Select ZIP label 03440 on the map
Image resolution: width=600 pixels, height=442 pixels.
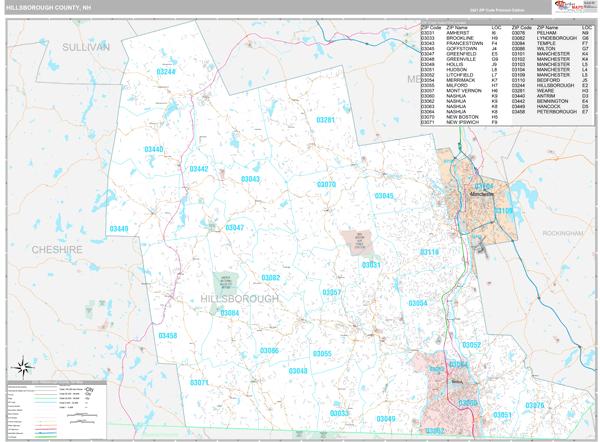154,149
